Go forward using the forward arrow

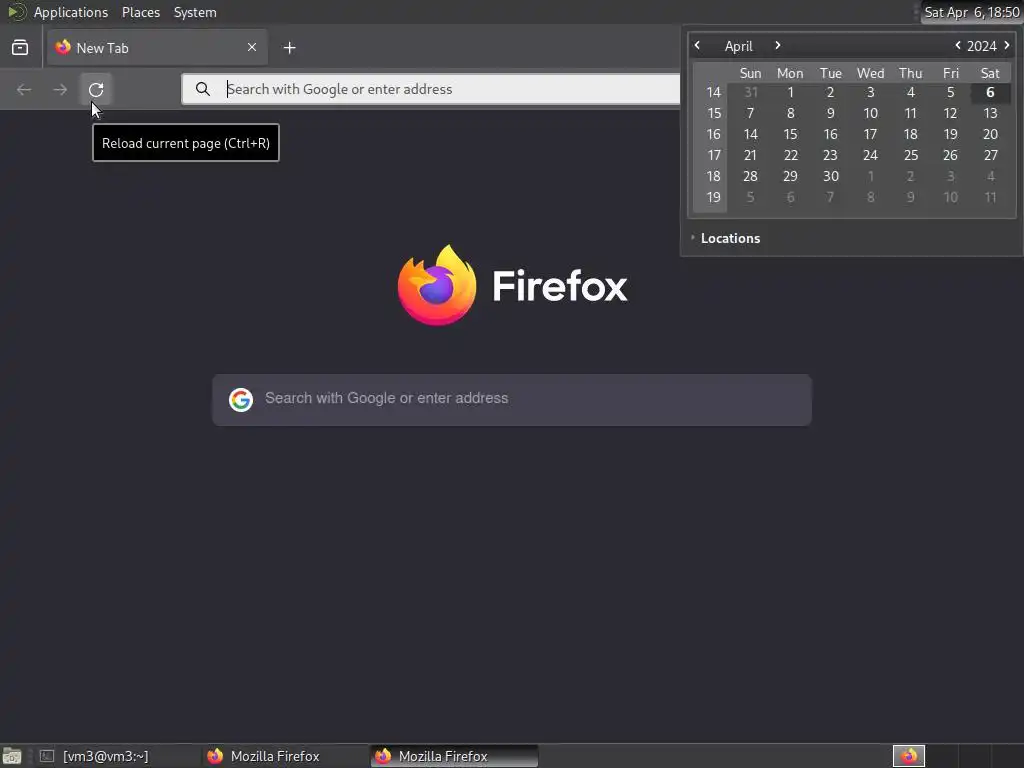click(60, 89)
